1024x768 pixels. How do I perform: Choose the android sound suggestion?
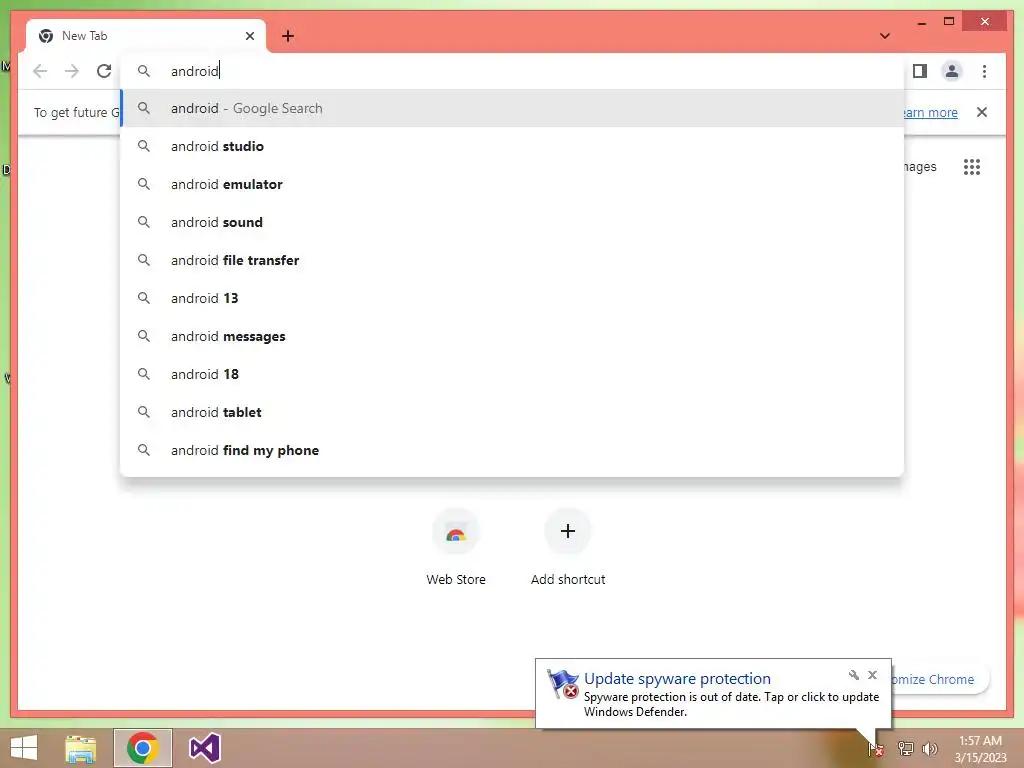[x=512, y=222]
